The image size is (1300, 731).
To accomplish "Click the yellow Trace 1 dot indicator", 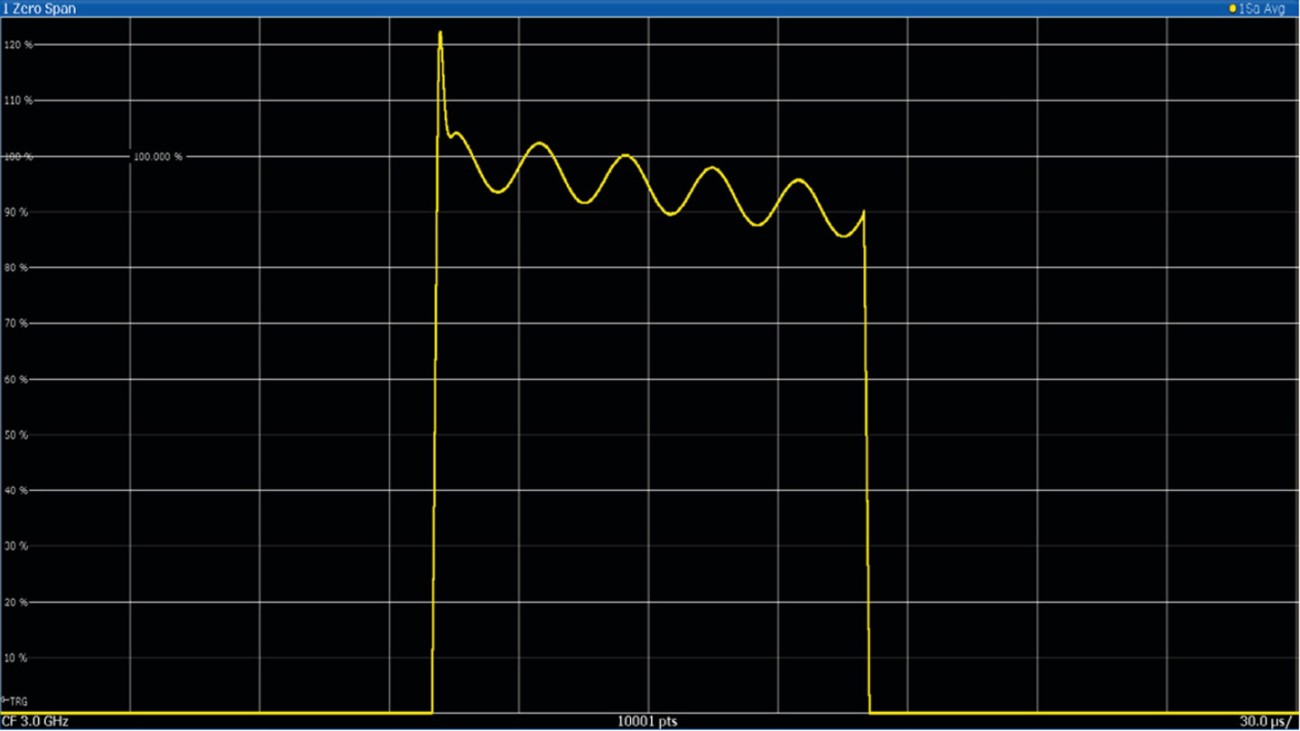I will pos(1232,7).
